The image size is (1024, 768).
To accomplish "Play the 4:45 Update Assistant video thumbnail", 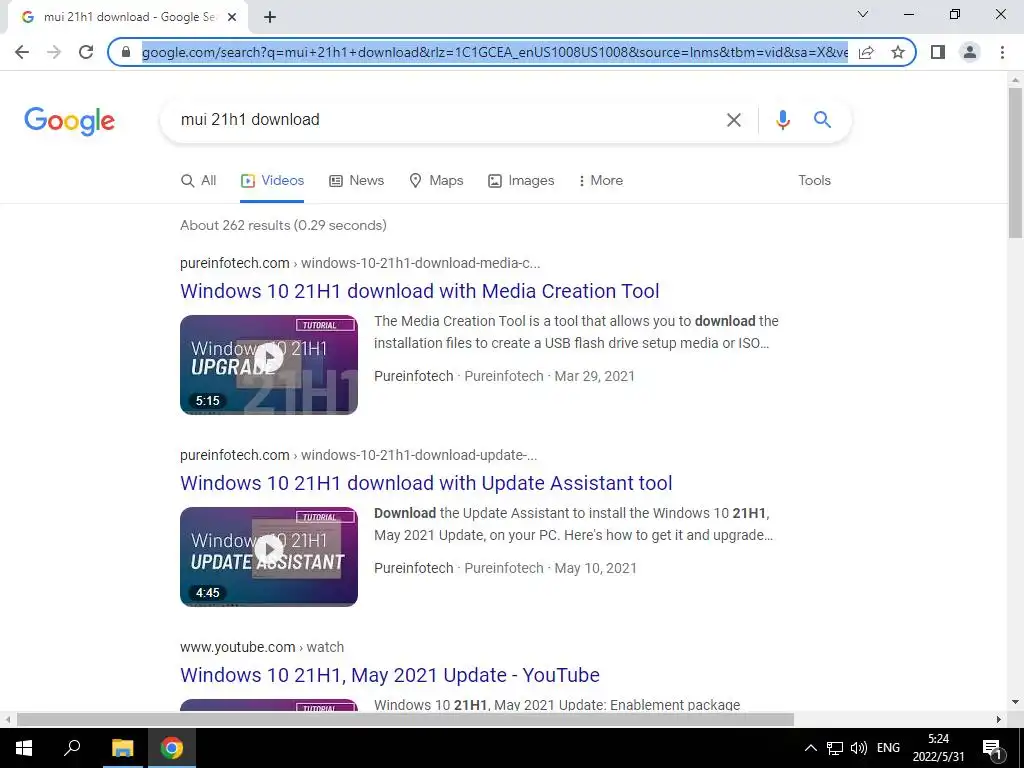I will pos(269,557).
